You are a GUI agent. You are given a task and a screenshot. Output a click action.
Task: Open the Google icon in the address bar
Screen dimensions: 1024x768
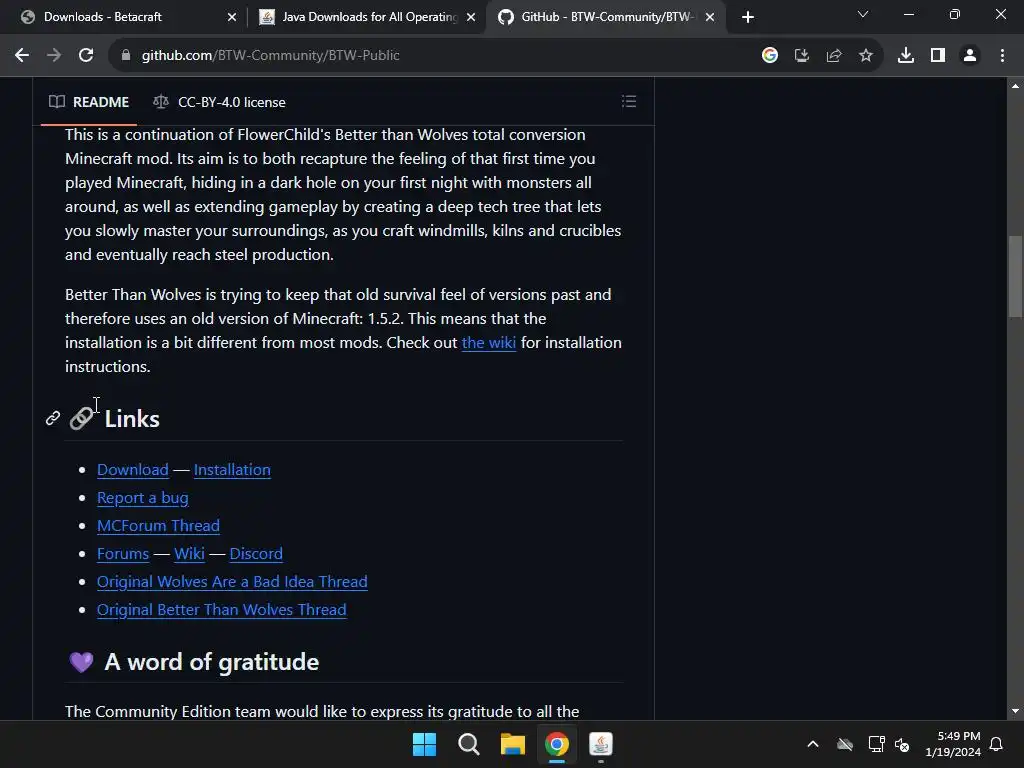click(x=770, y=56)
